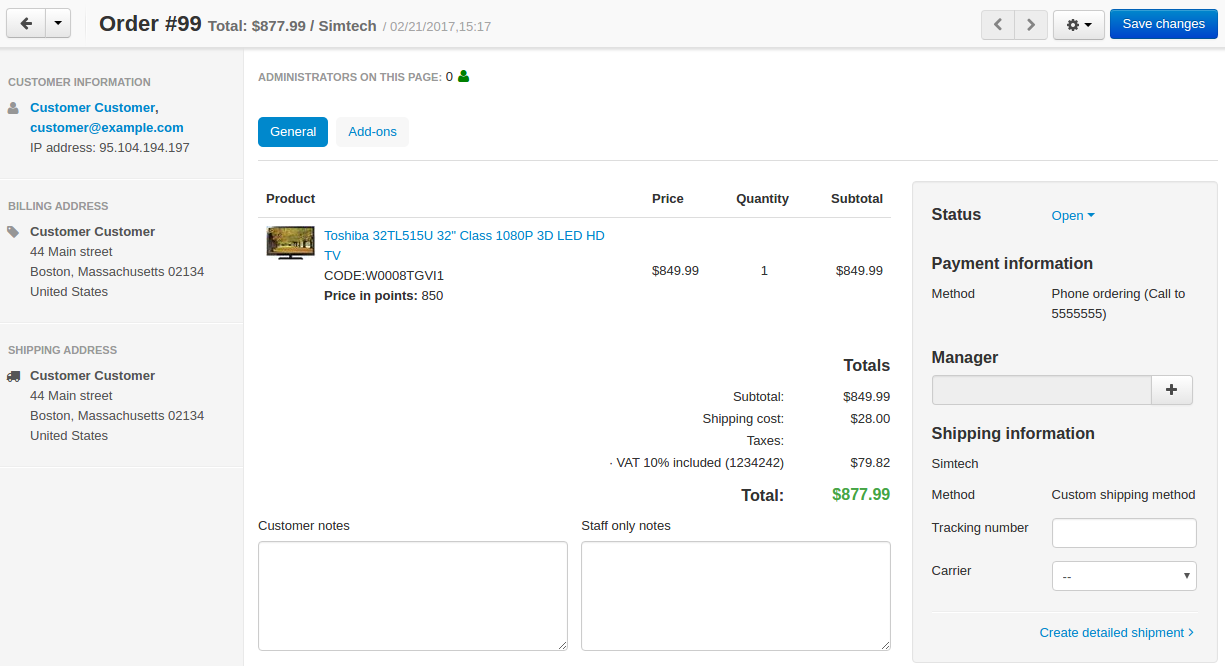Open the Carrier select dropdown
Screen dimensions: 1225x666
(1124, 576)
